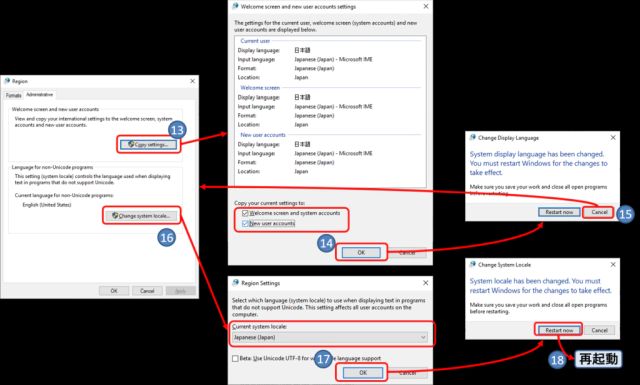Click the Change Display Language title icon
The width and height of the screenshot is (640, 385).
click(x=473, y=138)
